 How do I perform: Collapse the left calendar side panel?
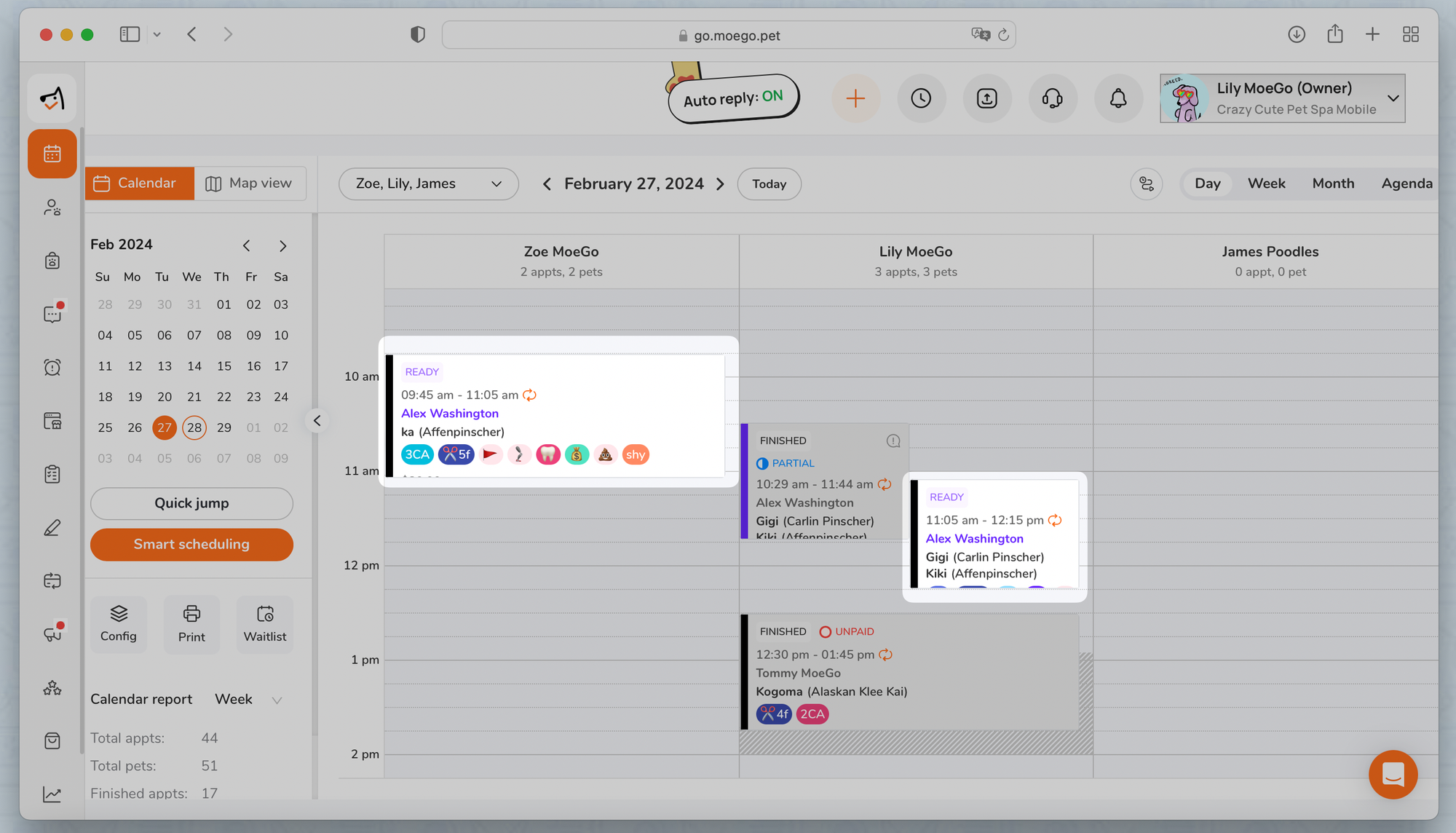click(317, 420)
